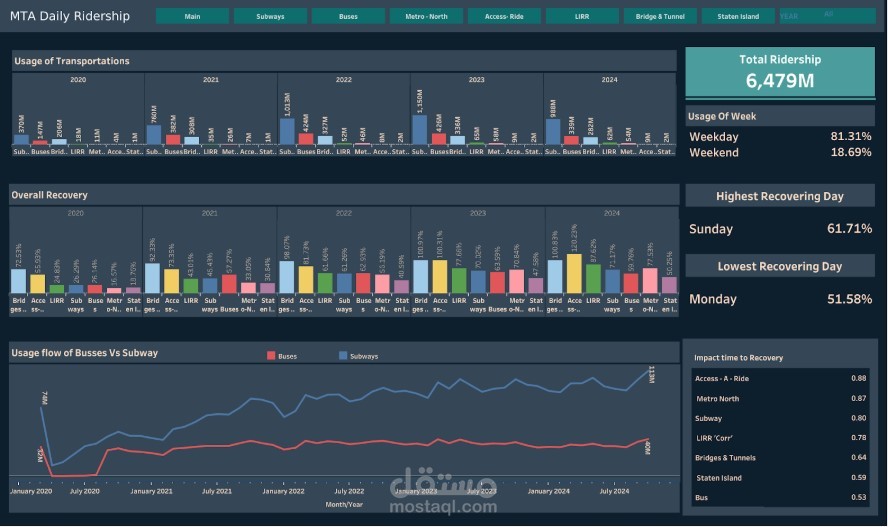Click the blue Subways legend swatch
The image size is (888, 527).
tap(343, 356)
